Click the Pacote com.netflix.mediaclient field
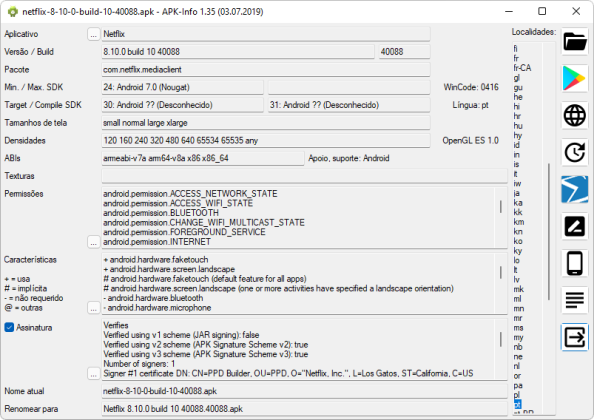 pyautogui.click(x=266, y=70)
